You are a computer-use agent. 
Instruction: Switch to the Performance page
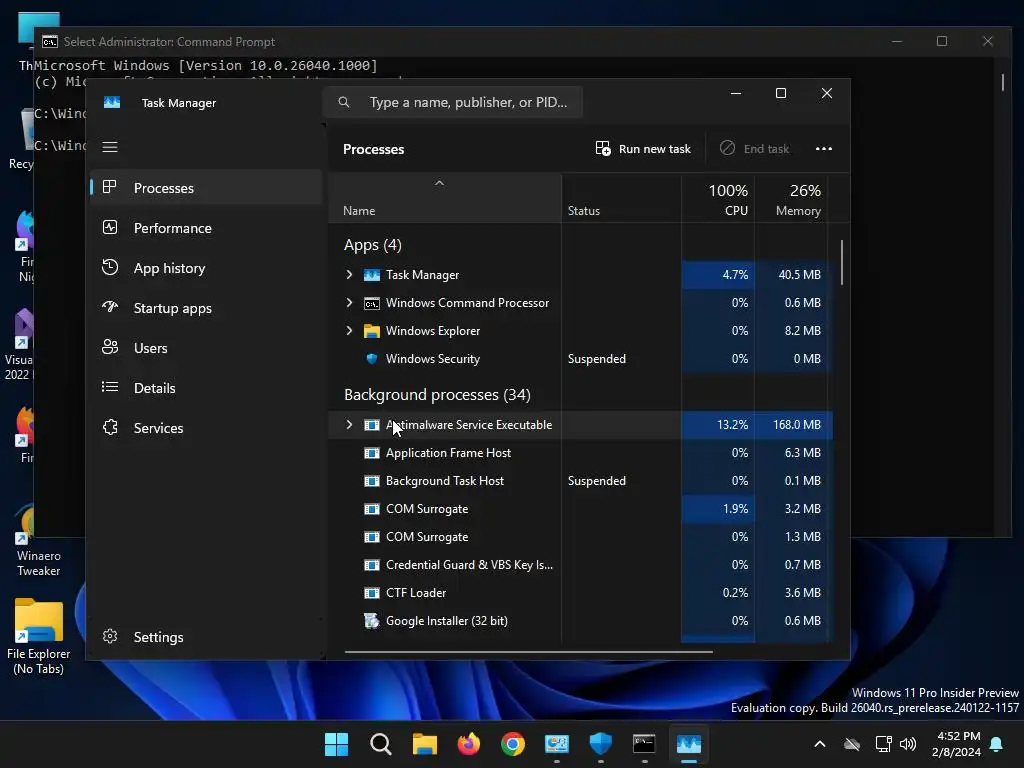pyautogui.click(x=206, y=228)
